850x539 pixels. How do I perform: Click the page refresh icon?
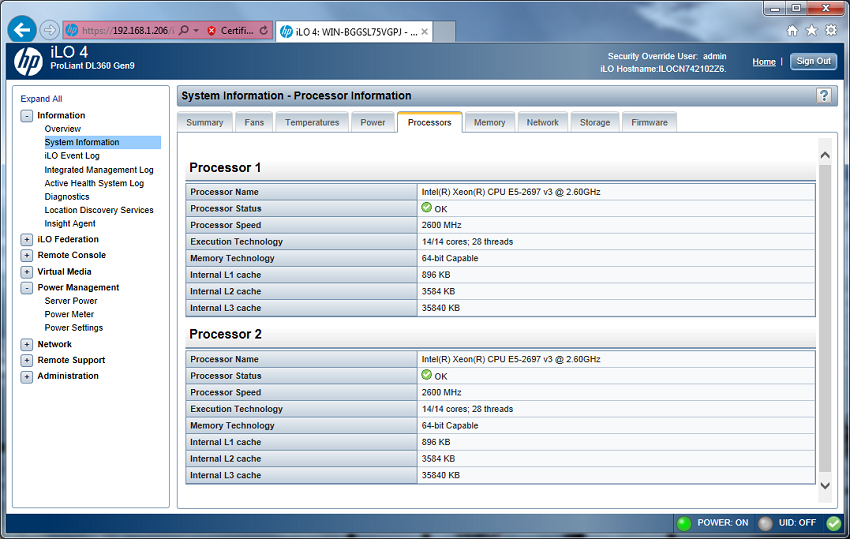[263, 31]
